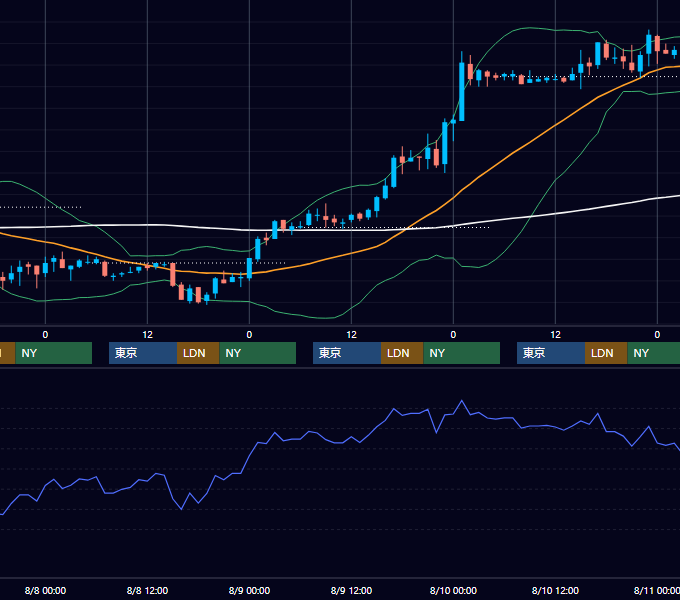Click the '0' hour tick above 8/9 00:00

pyautogui.click(x=249, y=335)
